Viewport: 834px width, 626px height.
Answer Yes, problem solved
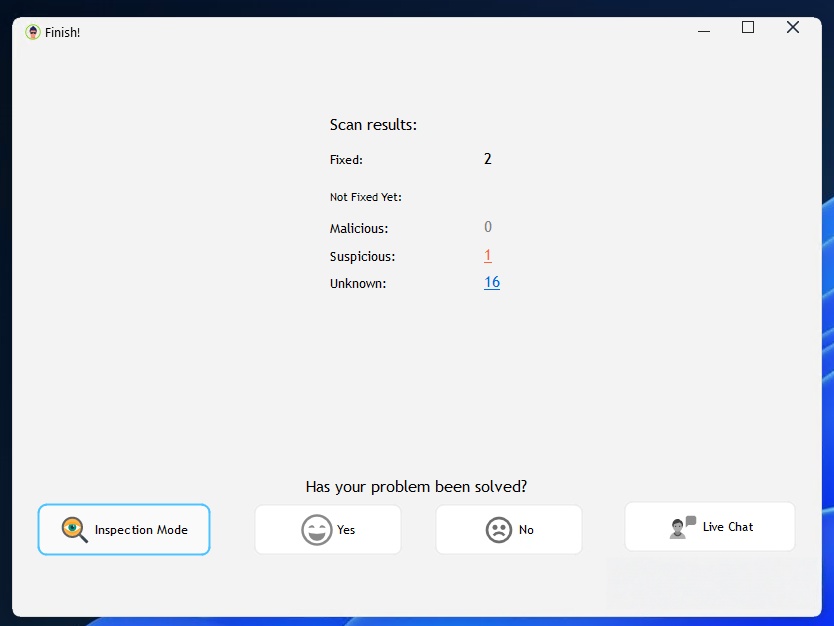tap(328, 529)
